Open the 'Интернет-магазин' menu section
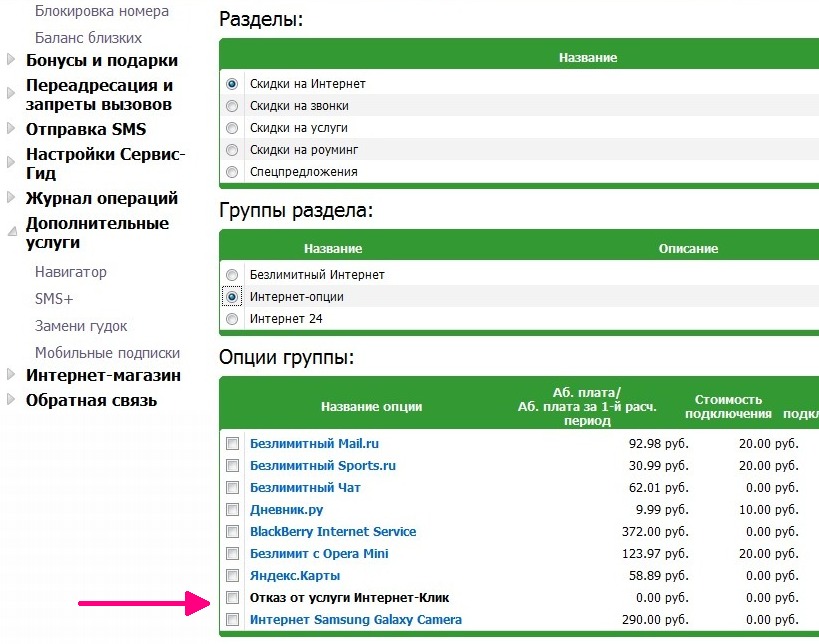This screenshot has width=819, height=644. tap(103, 375)
